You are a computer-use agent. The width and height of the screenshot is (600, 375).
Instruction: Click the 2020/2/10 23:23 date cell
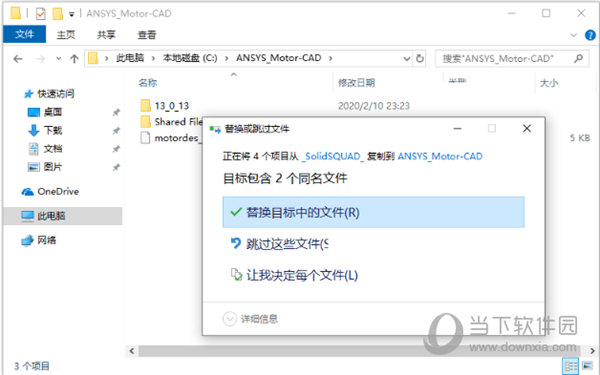(x=374, y=106)
